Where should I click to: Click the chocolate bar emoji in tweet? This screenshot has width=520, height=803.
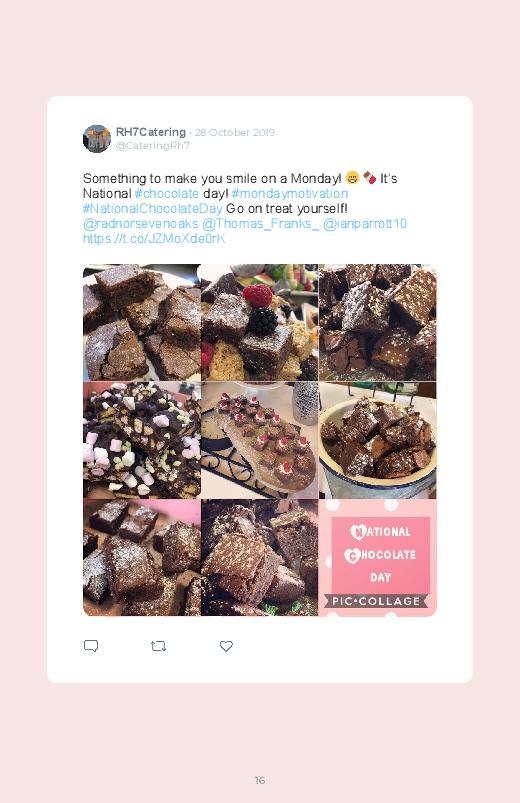(369, 178)
